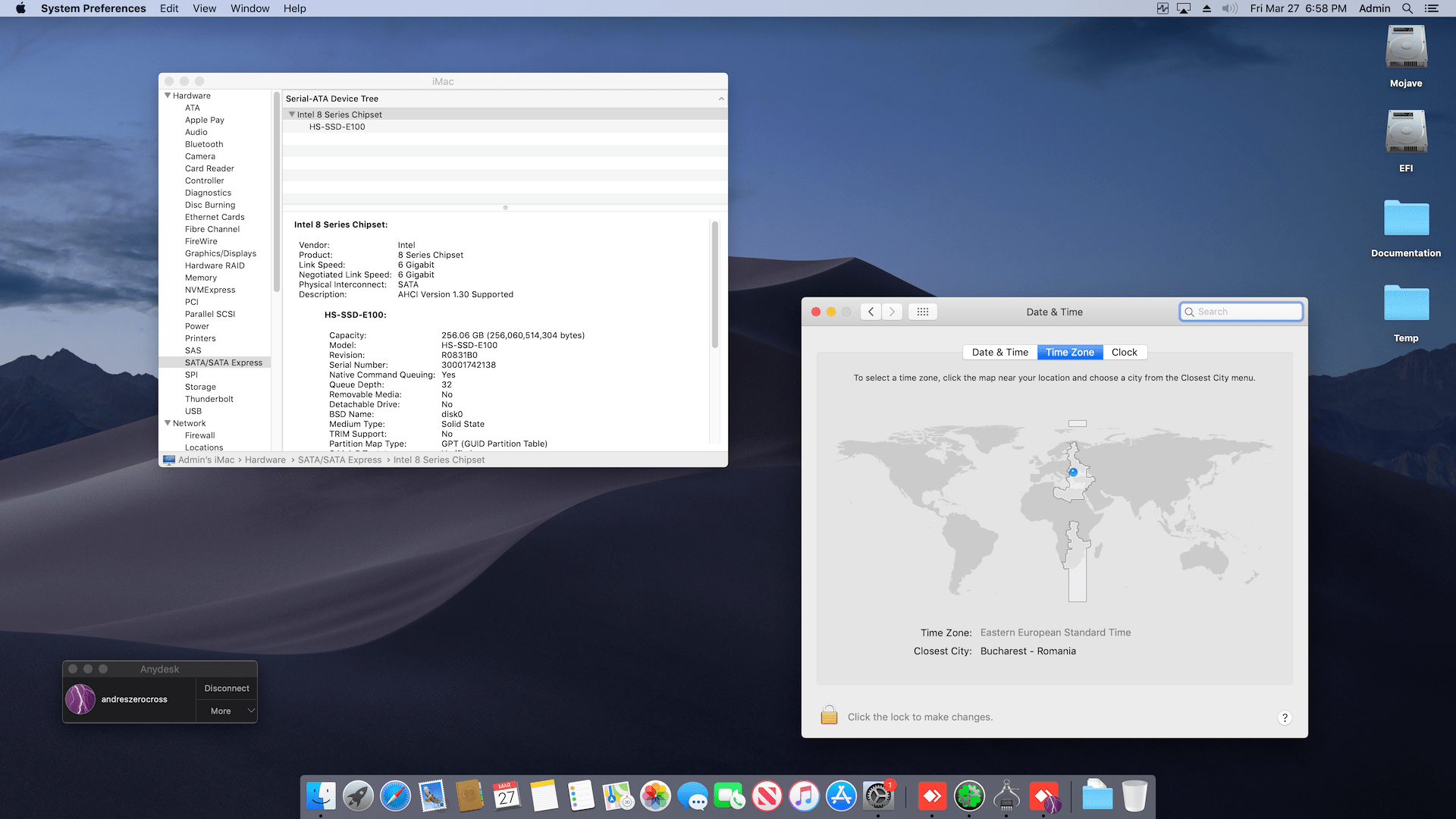Click the help question mark button
The height and width of the screenshot is (819, 1456).
1285,717
